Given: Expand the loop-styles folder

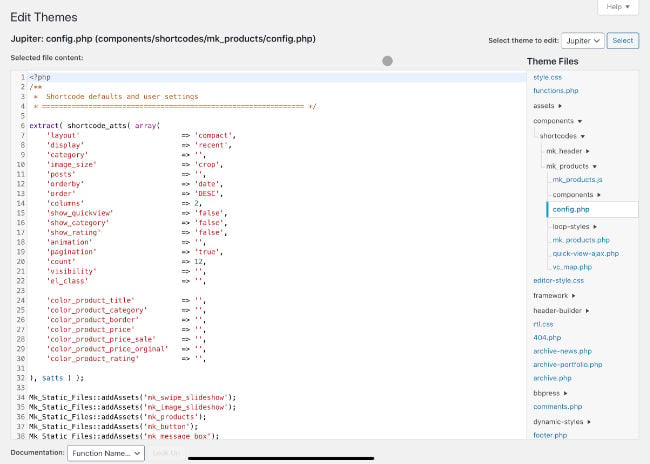Looking at the screenshot, I should coord(575,226).
